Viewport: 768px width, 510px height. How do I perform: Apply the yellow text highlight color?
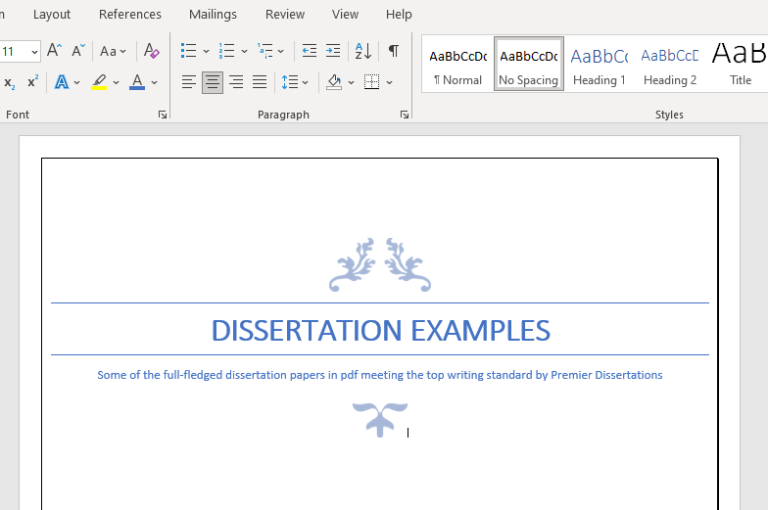point(98,82)
